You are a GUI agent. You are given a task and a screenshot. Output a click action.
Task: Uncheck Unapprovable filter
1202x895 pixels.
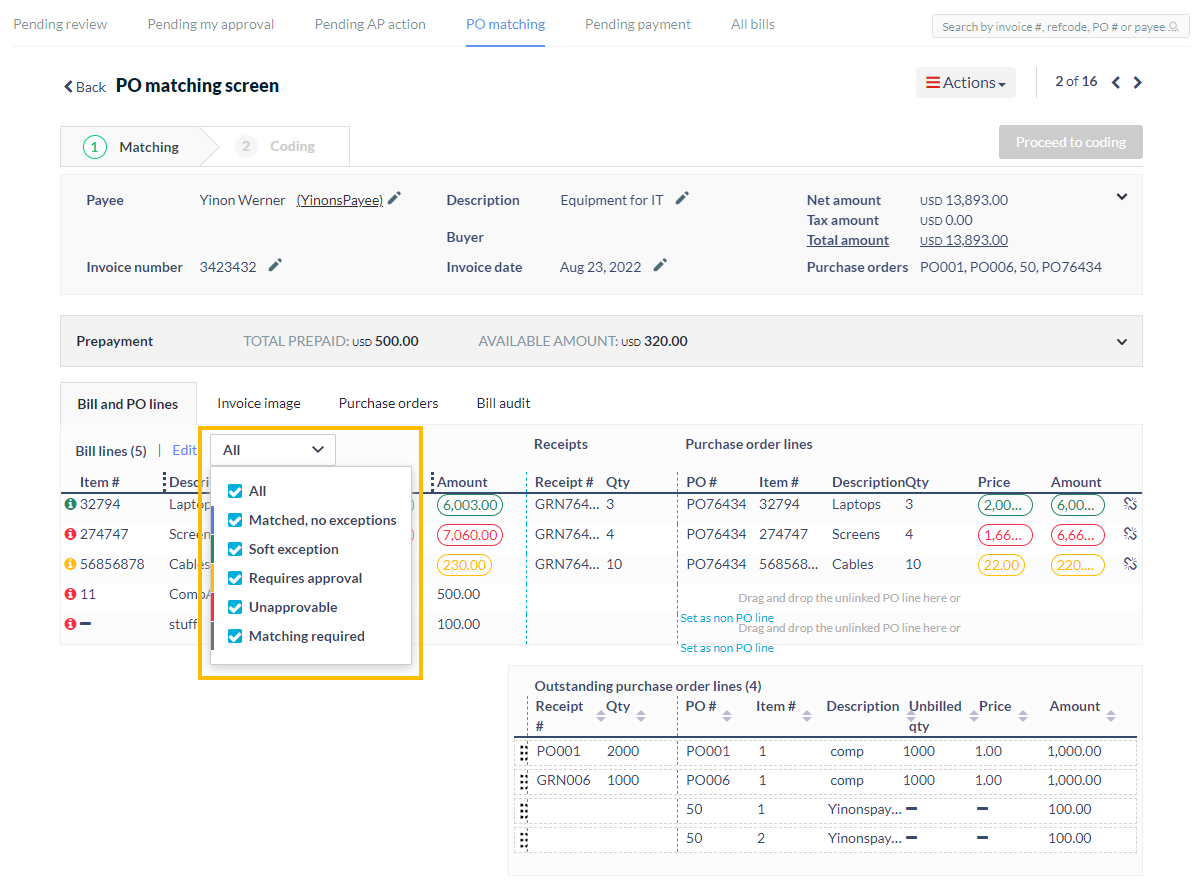[x=235, y=607]
